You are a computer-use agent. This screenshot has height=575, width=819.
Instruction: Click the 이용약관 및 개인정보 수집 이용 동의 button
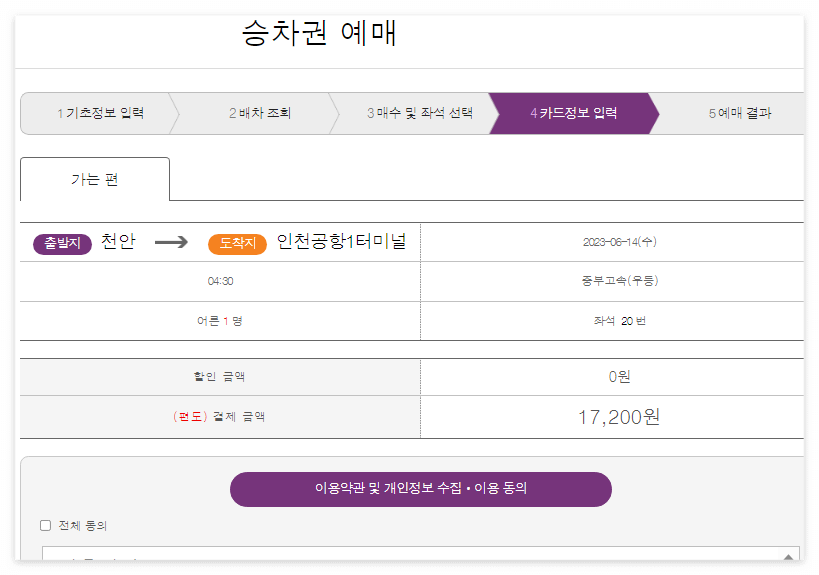(x=420, y=489)
